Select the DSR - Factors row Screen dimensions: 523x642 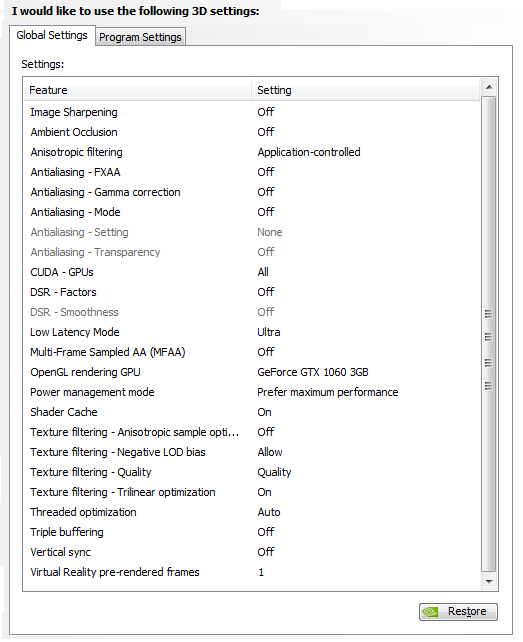(251, 292)
